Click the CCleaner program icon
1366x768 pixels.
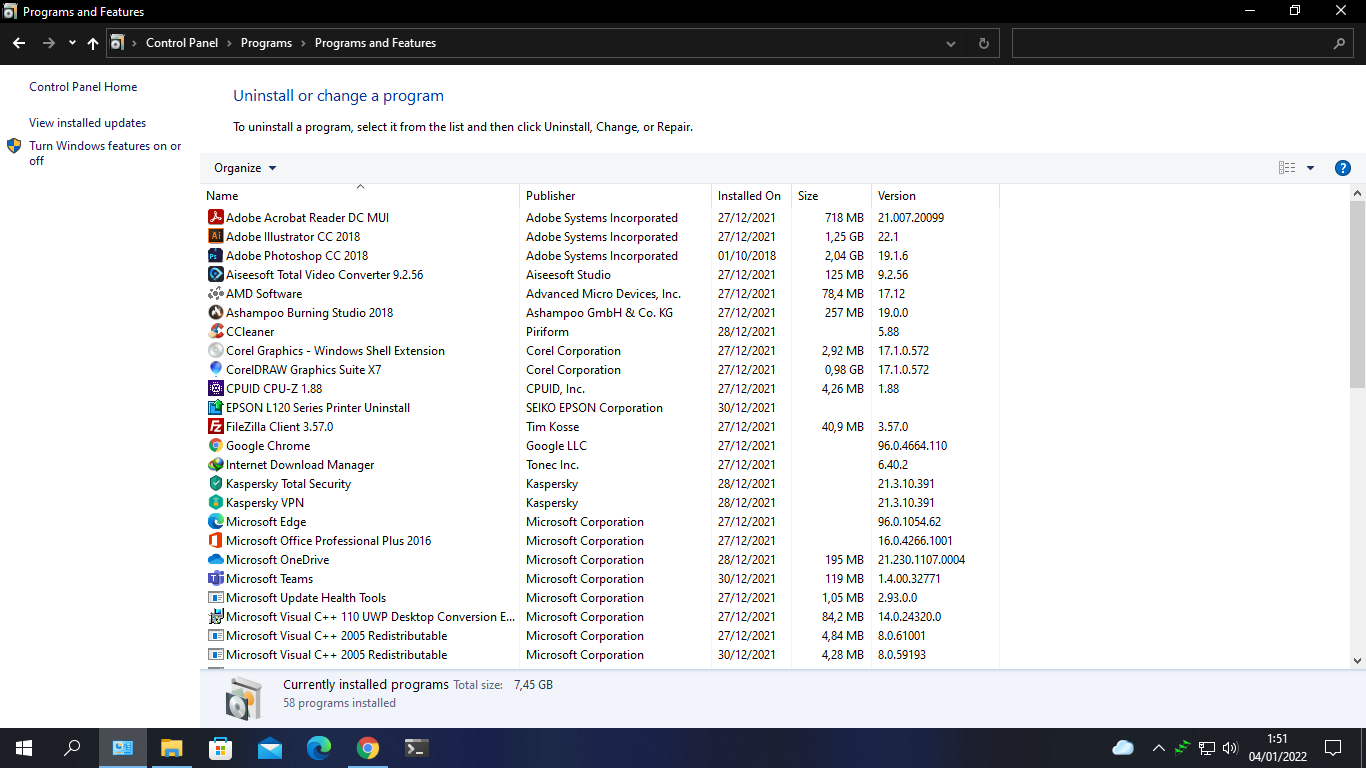(215, 332)
